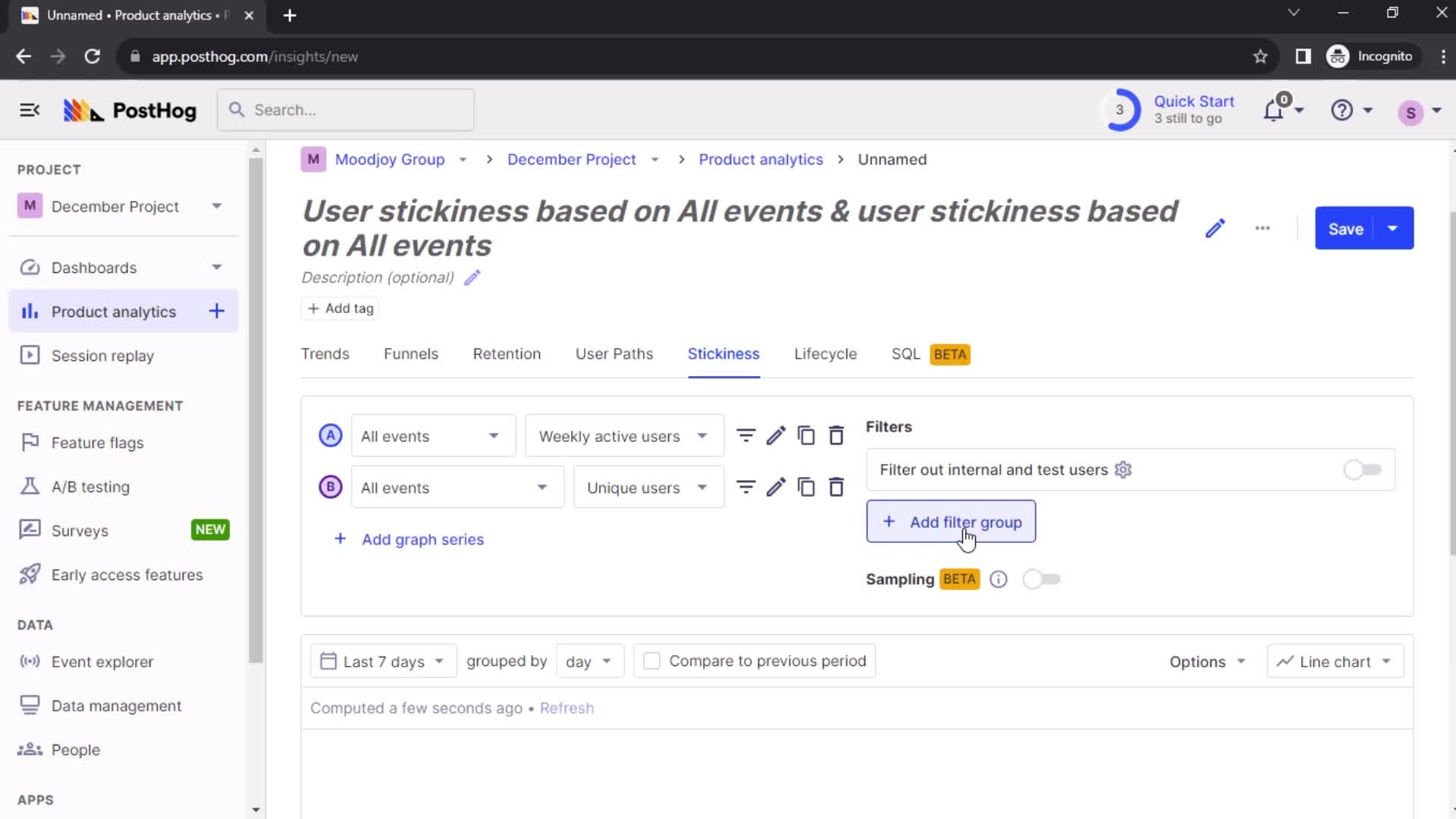Click the delete trash icon for series A

coord(836,435)
